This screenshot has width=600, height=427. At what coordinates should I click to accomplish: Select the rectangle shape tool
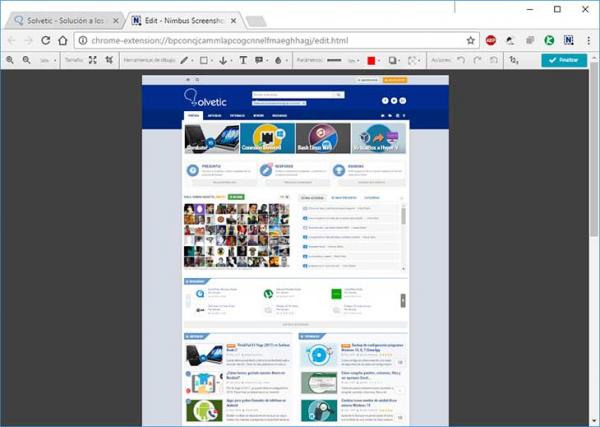[204, 60]
